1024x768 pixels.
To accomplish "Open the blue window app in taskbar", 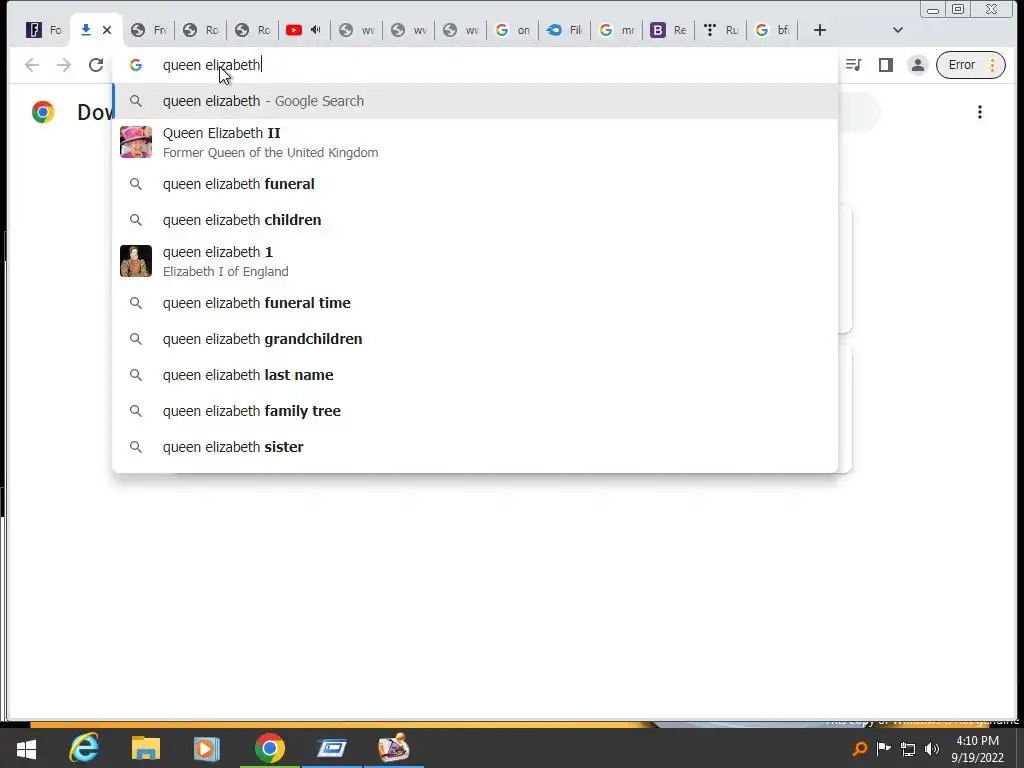I will pos(332,748).
